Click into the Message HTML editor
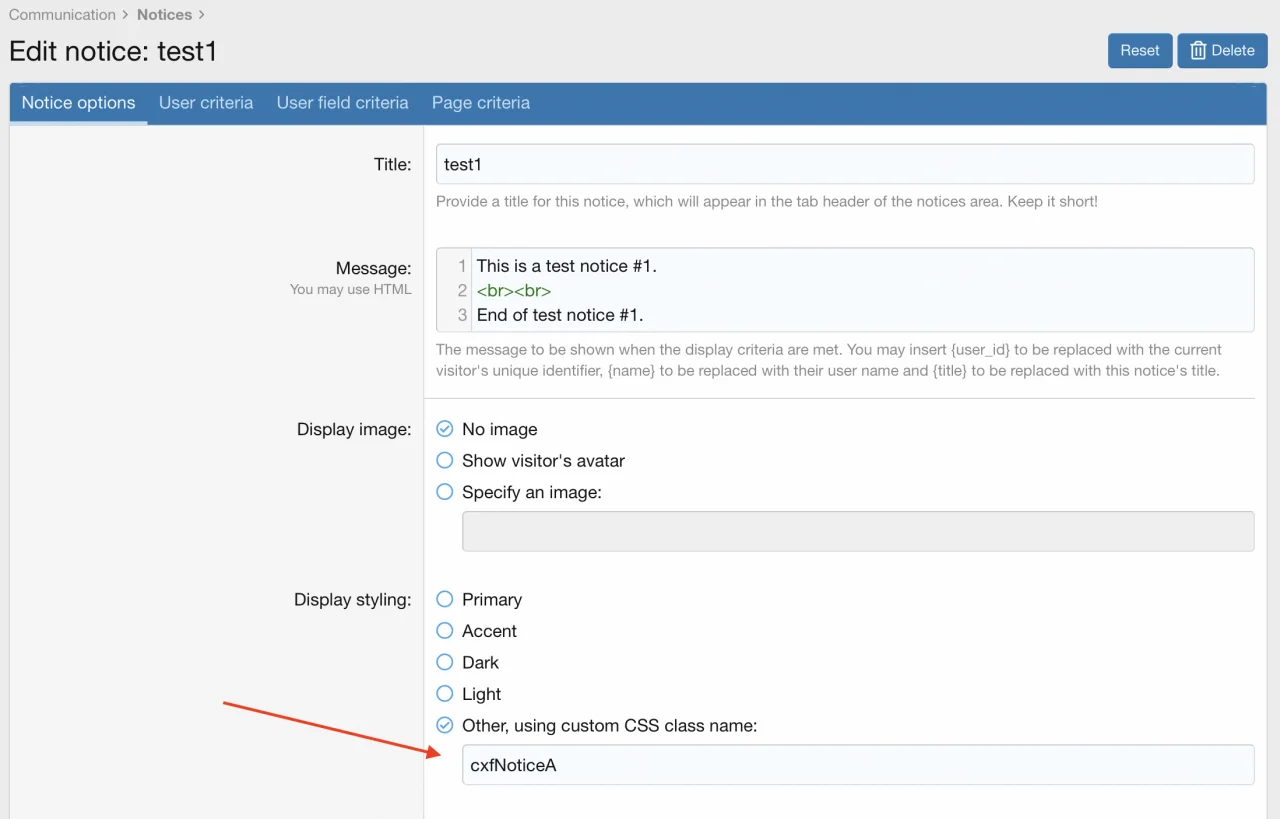The height and width of the screenshot is (819, 1280). 860,290
